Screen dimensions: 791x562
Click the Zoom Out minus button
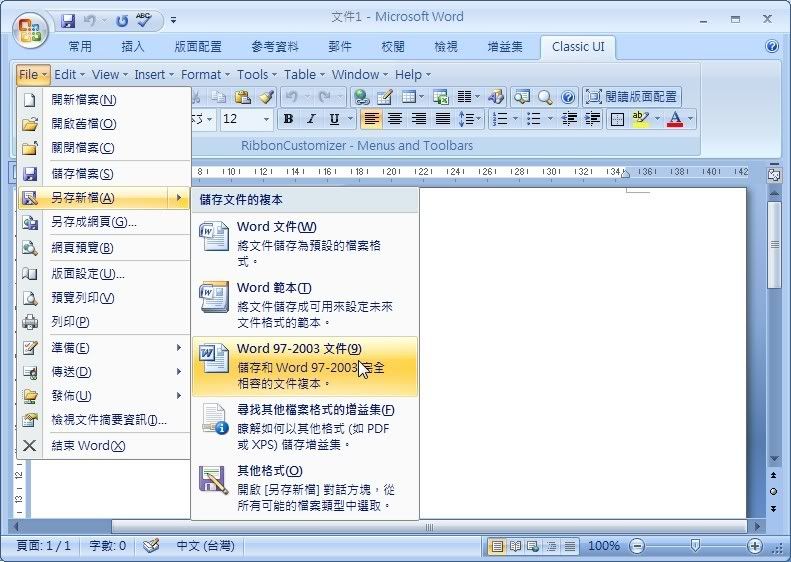(x=637, y=546)
